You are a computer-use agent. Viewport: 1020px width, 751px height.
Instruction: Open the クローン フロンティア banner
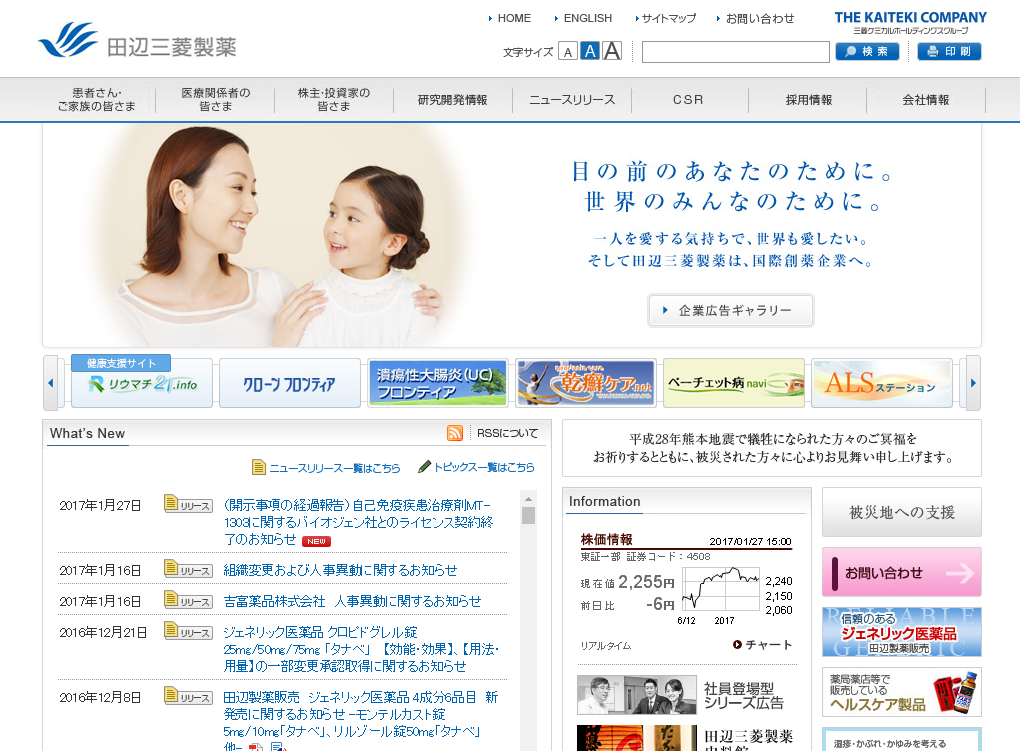289,383
